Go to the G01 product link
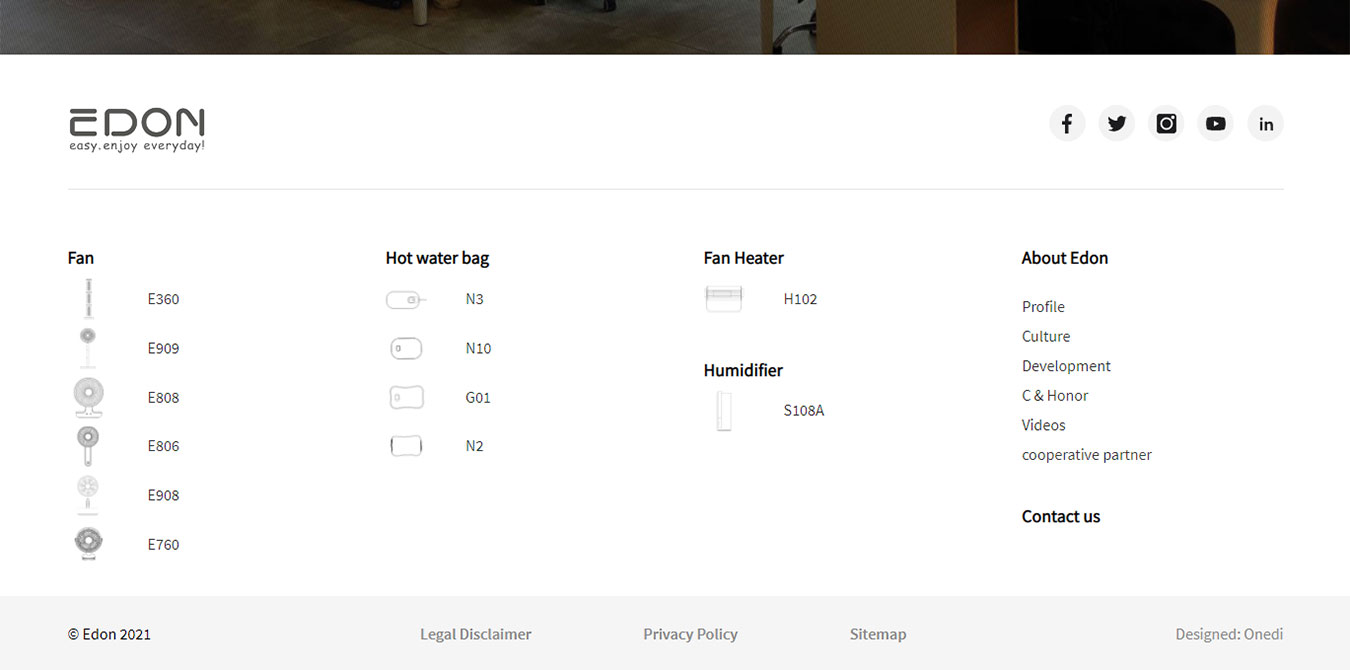The height and width of the screenshot is (670, 1350). pyautogui.click(x=478, y=398)
